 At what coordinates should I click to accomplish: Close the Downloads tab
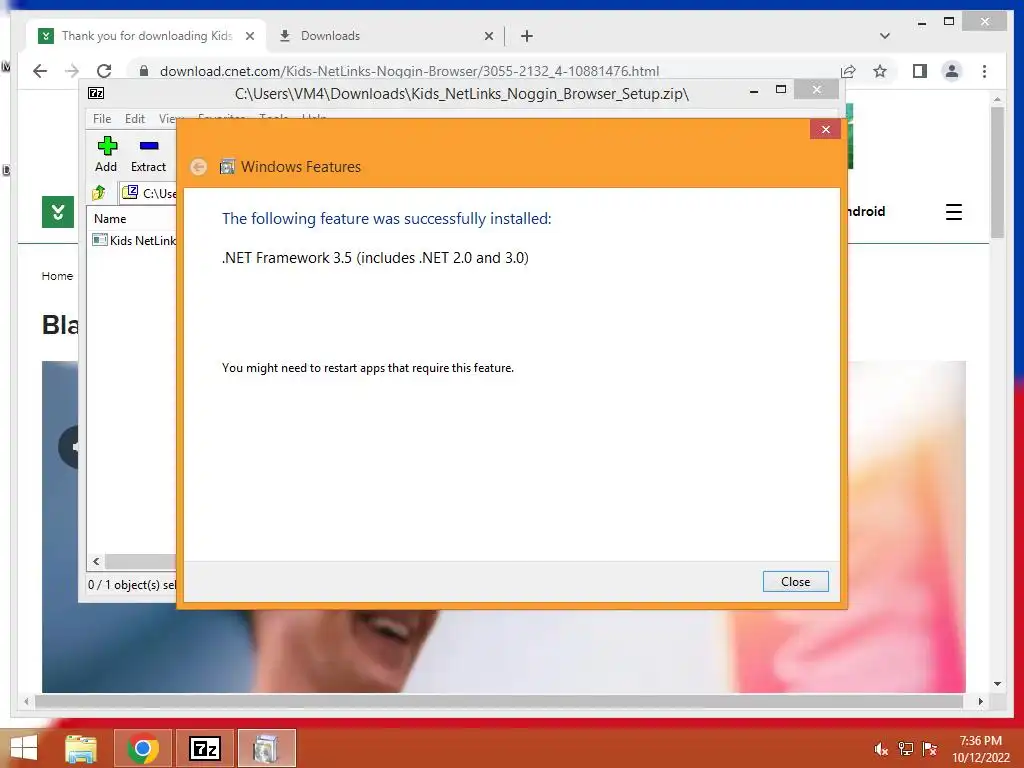click(488, 37)
